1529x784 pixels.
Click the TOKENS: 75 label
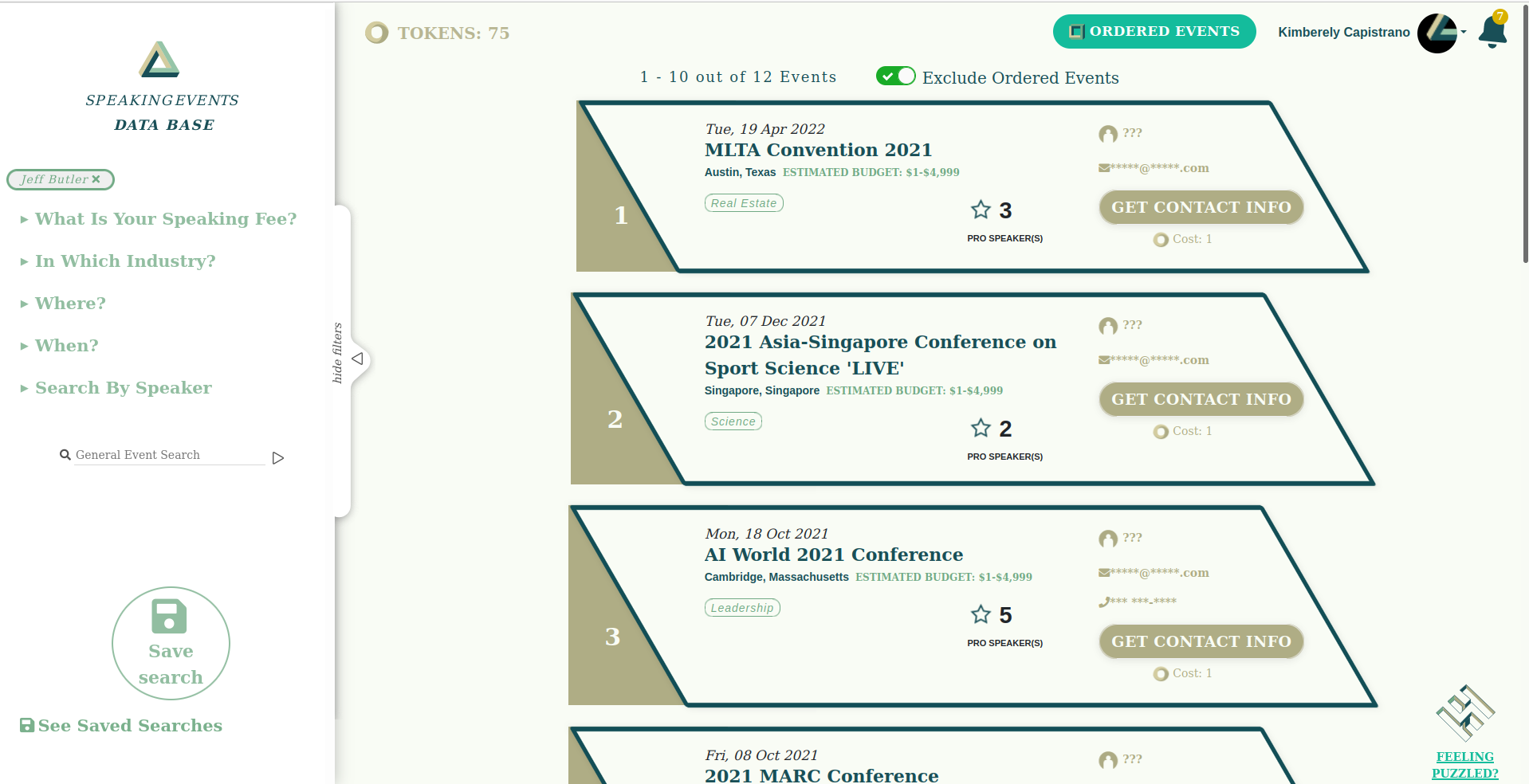(454, 33)
